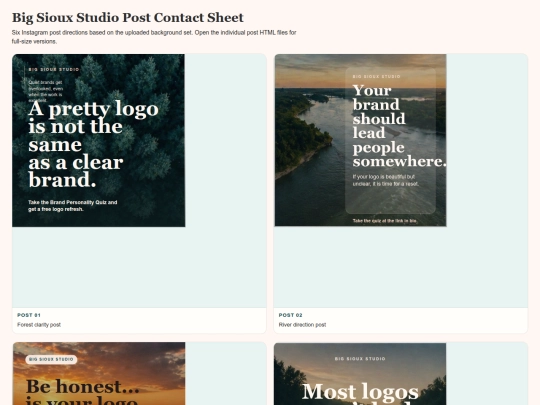Click the 'BIG SIOUX STUDIO' pill badge on the sunset post
The width and height of the screenshot is (540, 405).
(51, 359)
